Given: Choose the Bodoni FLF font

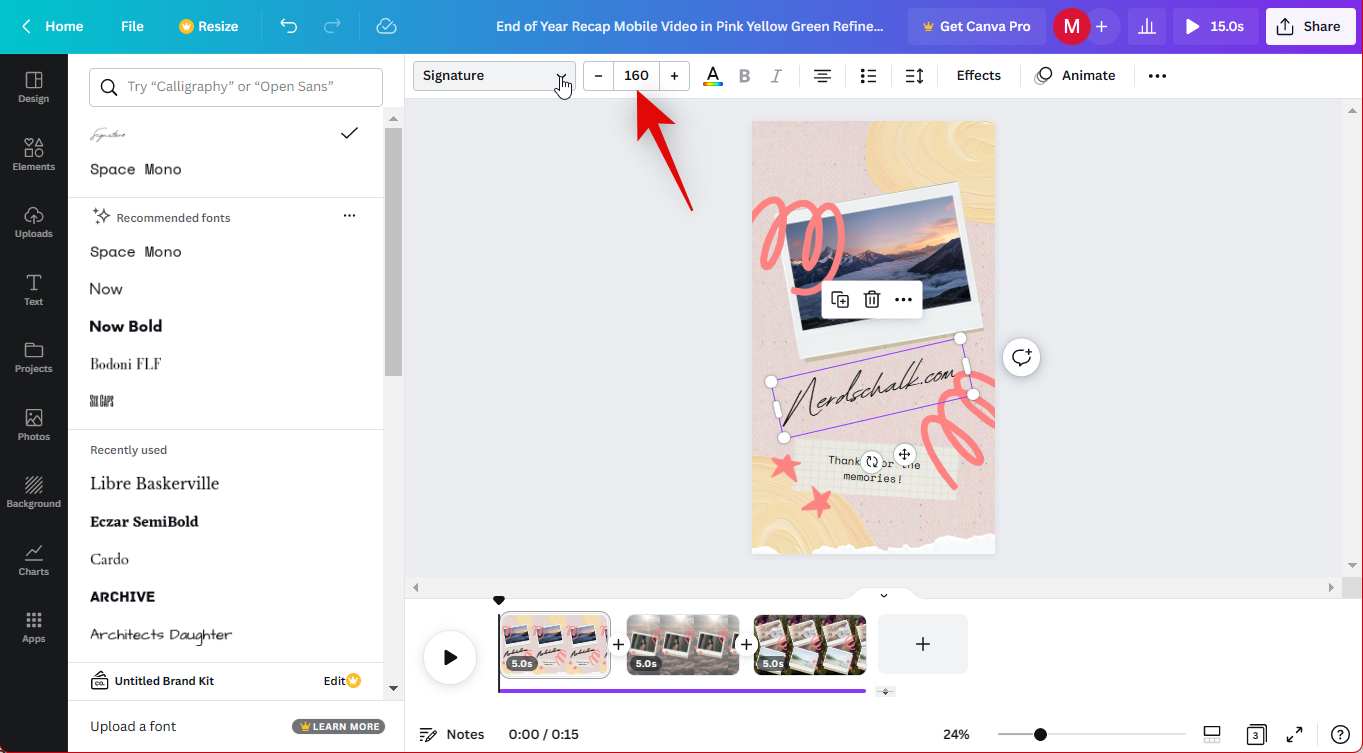Looking at the screenshot, I should 126,364.
